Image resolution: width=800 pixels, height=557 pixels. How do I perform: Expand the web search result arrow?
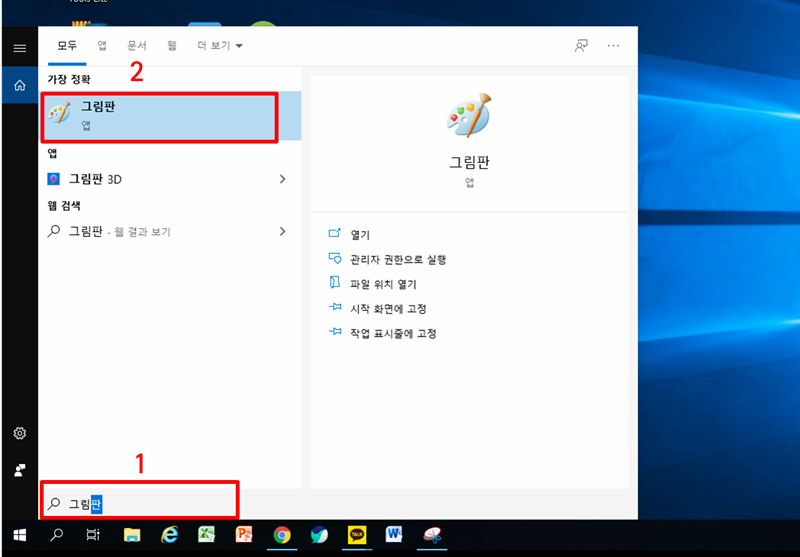coord(283,232)
